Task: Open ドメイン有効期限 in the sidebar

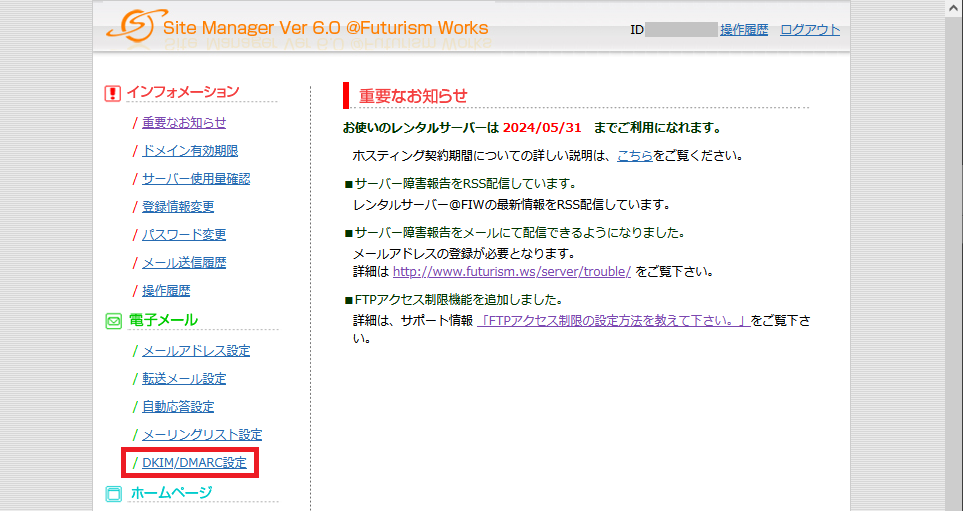Action: (x=190, y=151)
